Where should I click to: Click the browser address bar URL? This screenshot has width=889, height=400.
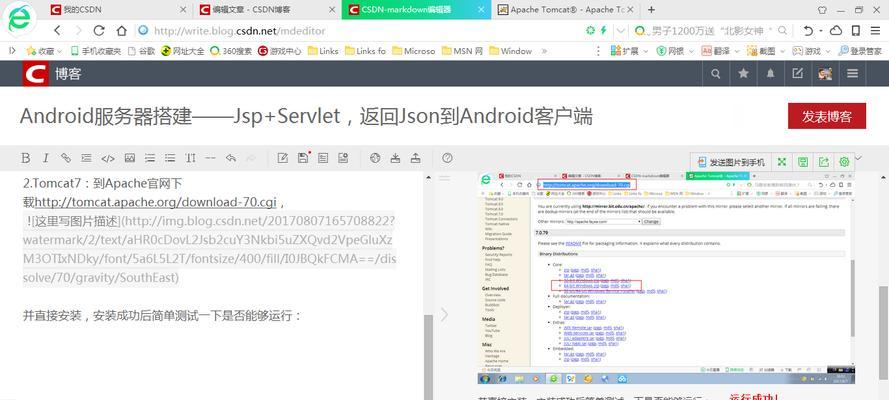point(239,31)
